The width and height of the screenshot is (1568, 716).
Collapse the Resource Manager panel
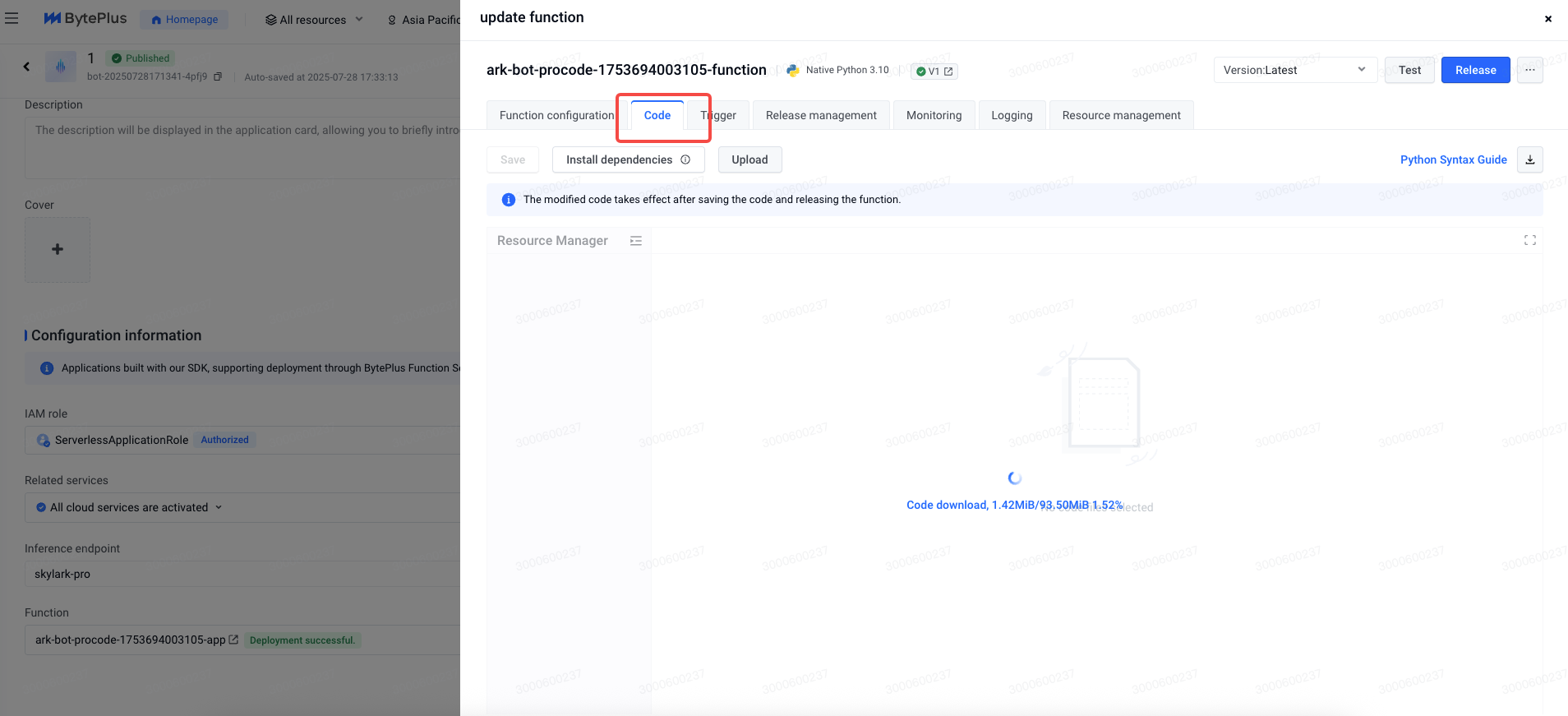[635, 241]
